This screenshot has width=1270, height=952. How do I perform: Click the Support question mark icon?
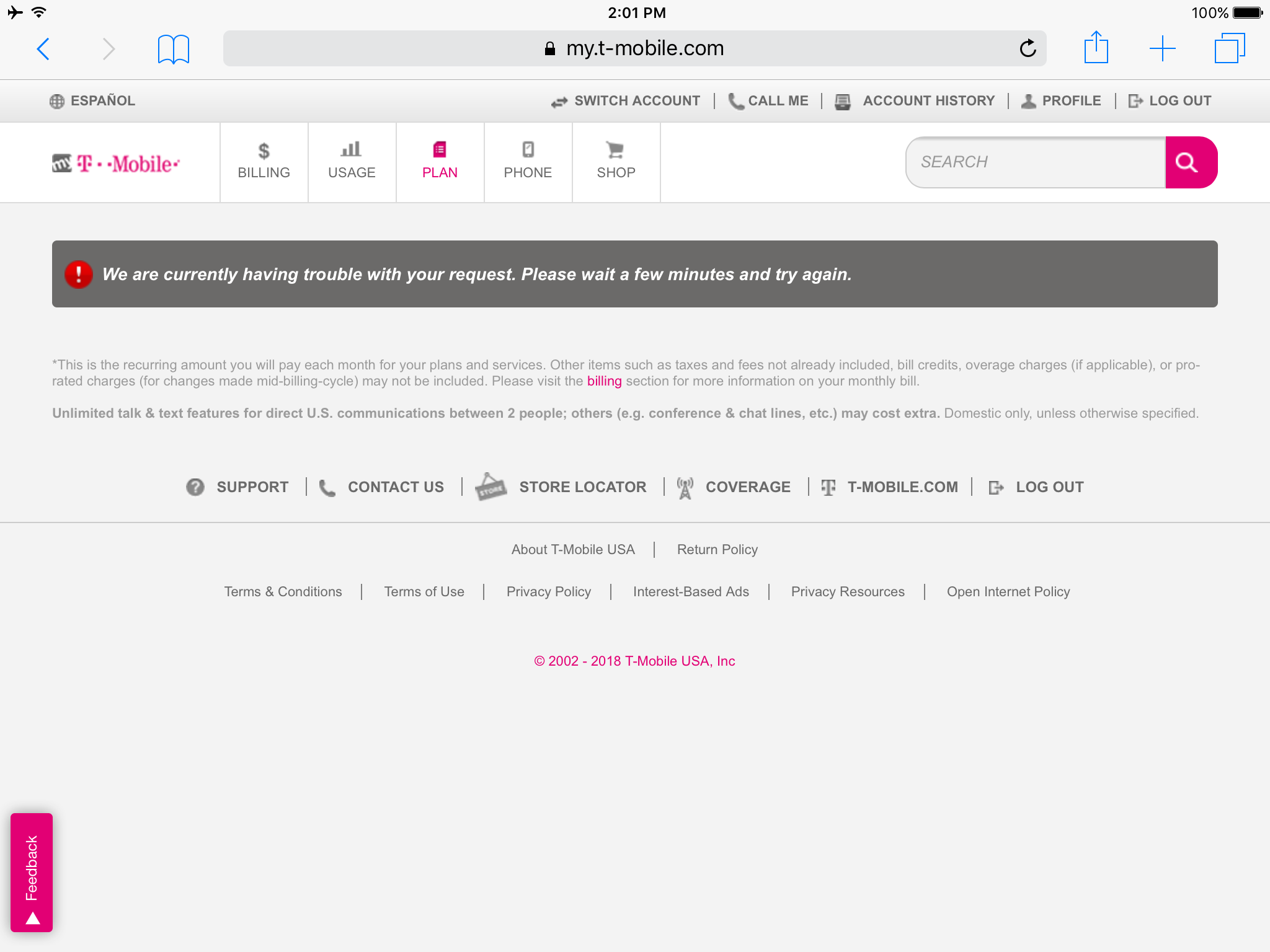coord(195,487)
